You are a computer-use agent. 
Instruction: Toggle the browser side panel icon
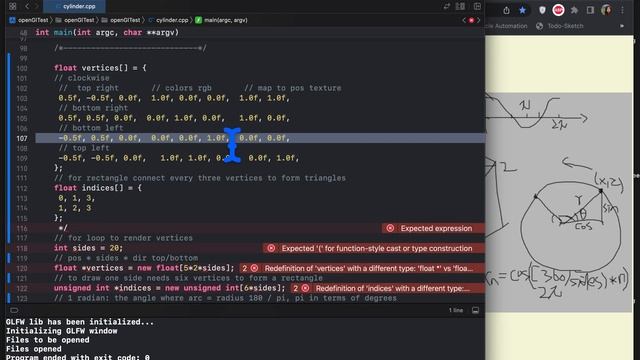coord(590,10)
